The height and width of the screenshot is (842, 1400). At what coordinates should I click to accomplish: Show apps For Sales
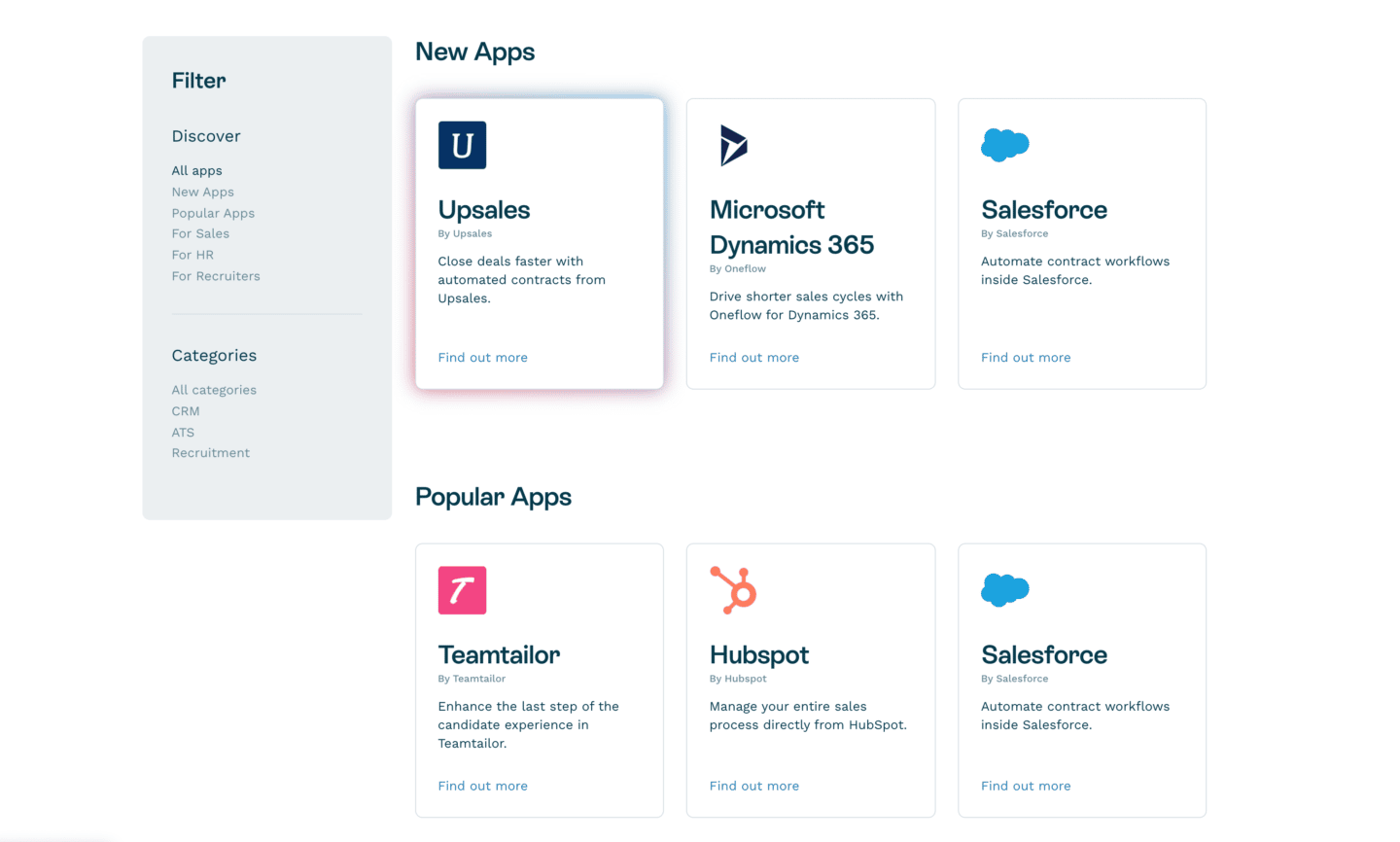pyautogui.click(x=200, y=233)
